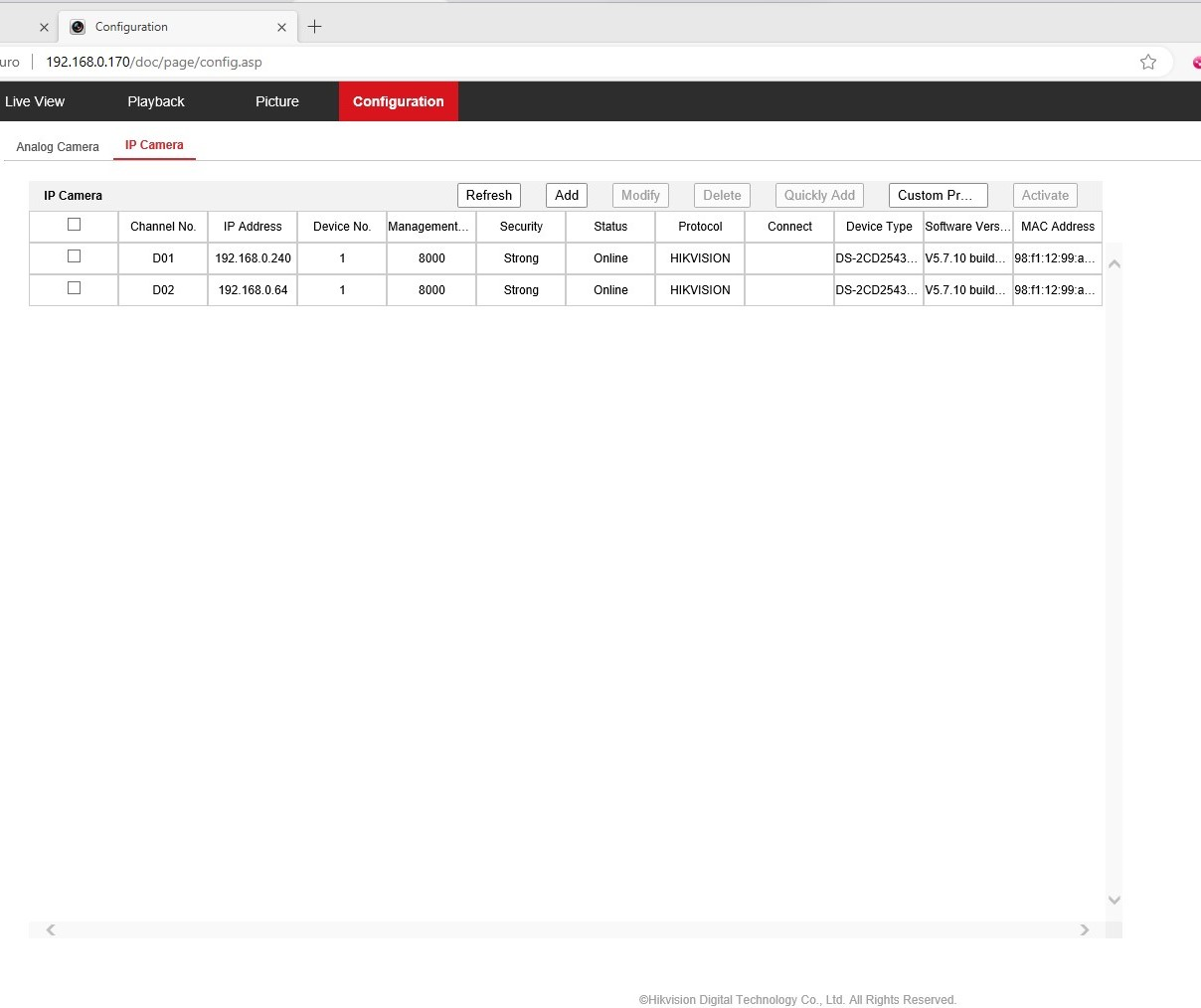Sort by the Status column header
Viewport: 1201px width, 1008px height.
tap(610, 227)
